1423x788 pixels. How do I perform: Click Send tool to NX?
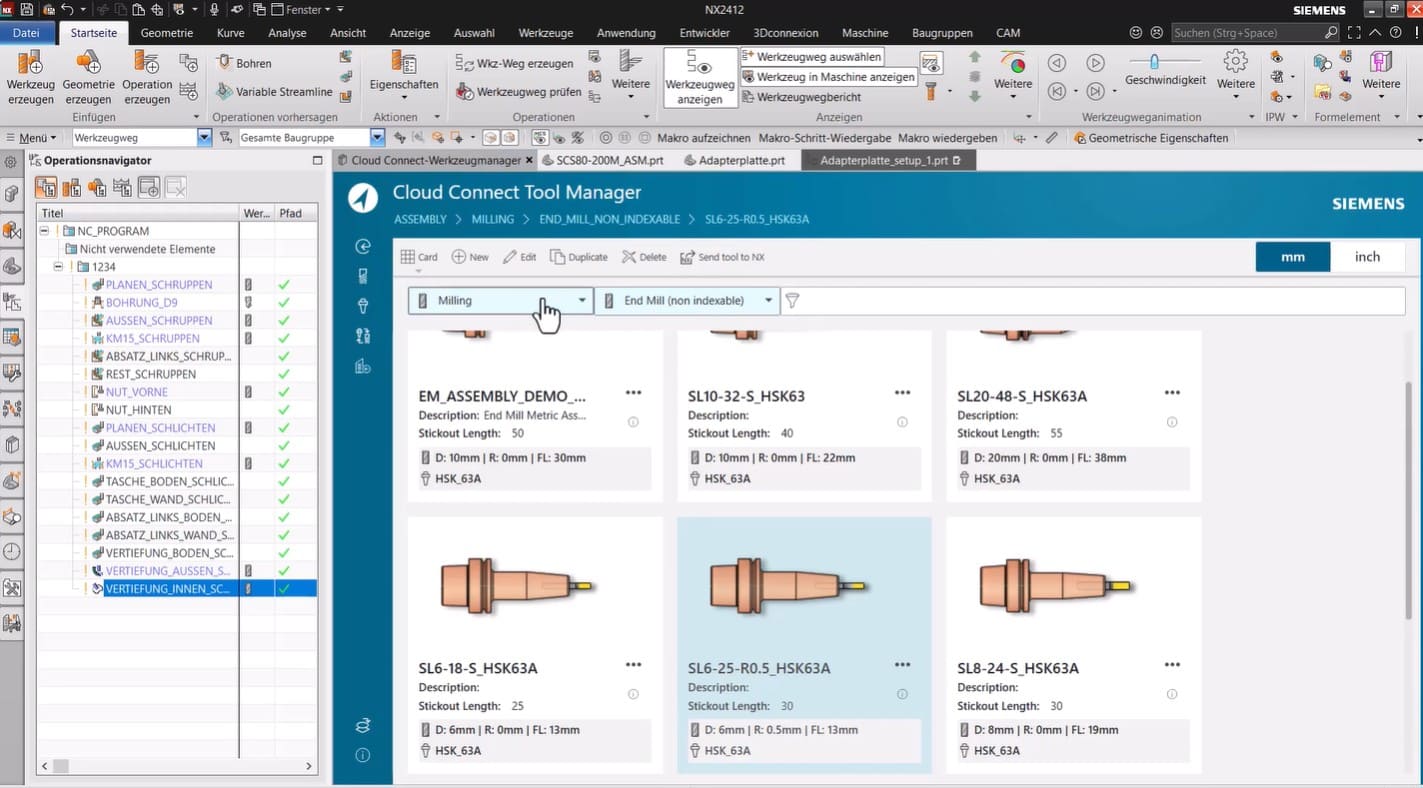722,257
